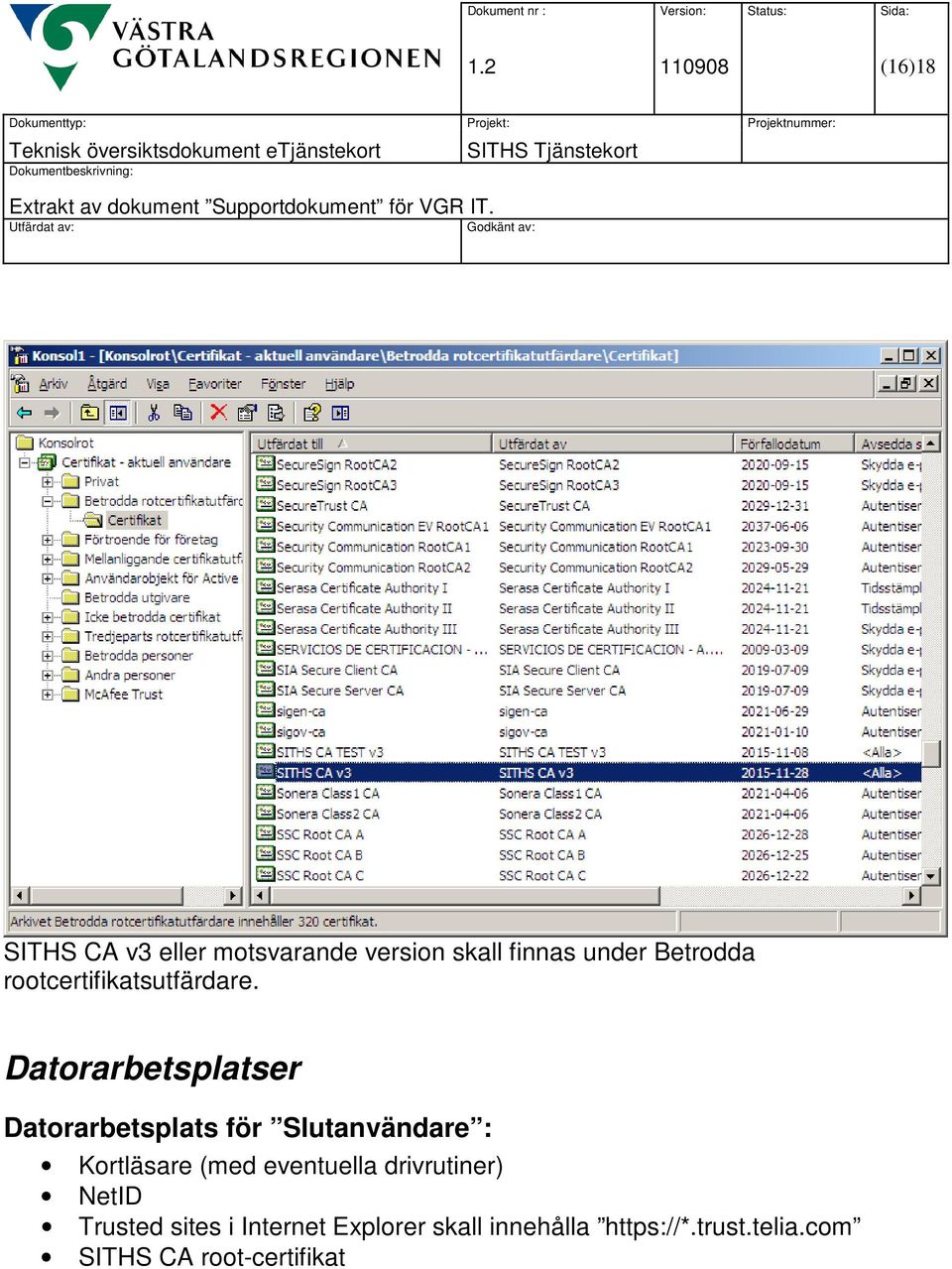
Task: Click certificate icon of SecureSign RootCA2
Action: [x=265, y=463]
